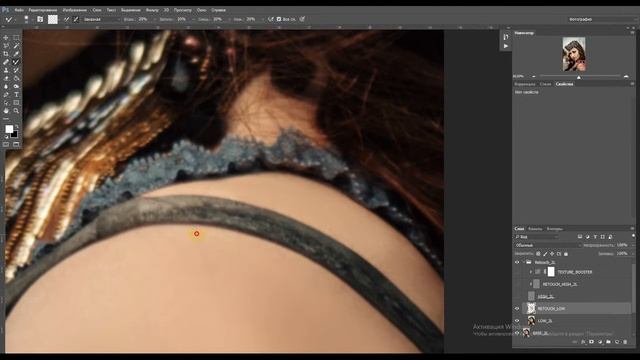Select the Mixer Brush tool in toolbox
This screenshot has height=360, width=640.
pyautogui.click(x=16, y=62)
